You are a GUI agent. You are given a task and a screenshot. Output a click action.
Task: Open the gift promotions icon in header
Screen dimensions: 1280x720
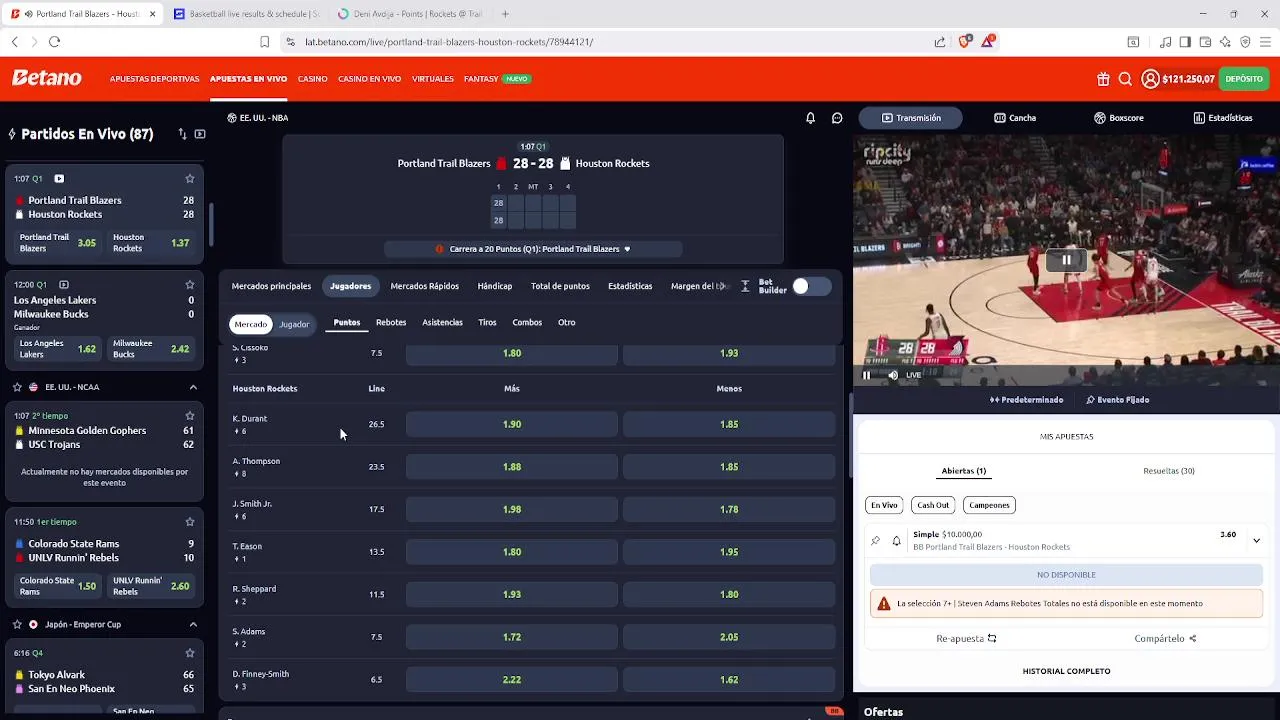point(1103,79)
